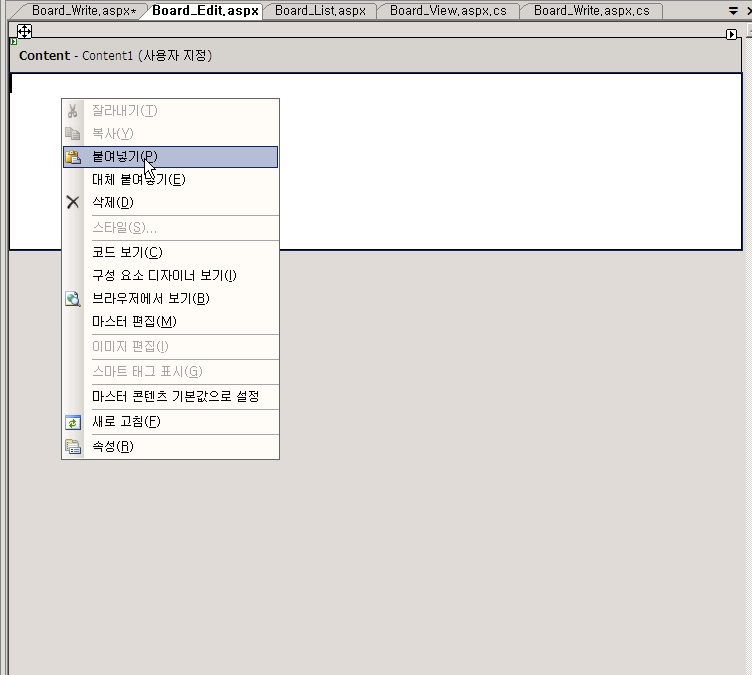Open 속성(R) from the context menu
This screenshot has width=752, height=675.
170,446
